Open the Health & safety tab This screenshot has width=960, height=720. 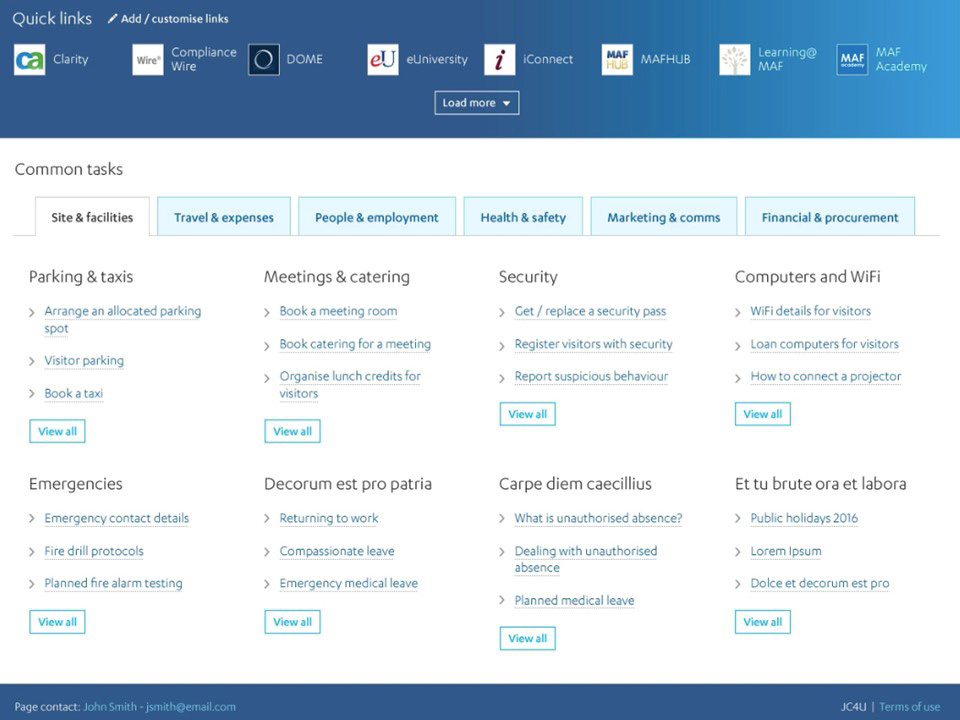pos(523,217)
